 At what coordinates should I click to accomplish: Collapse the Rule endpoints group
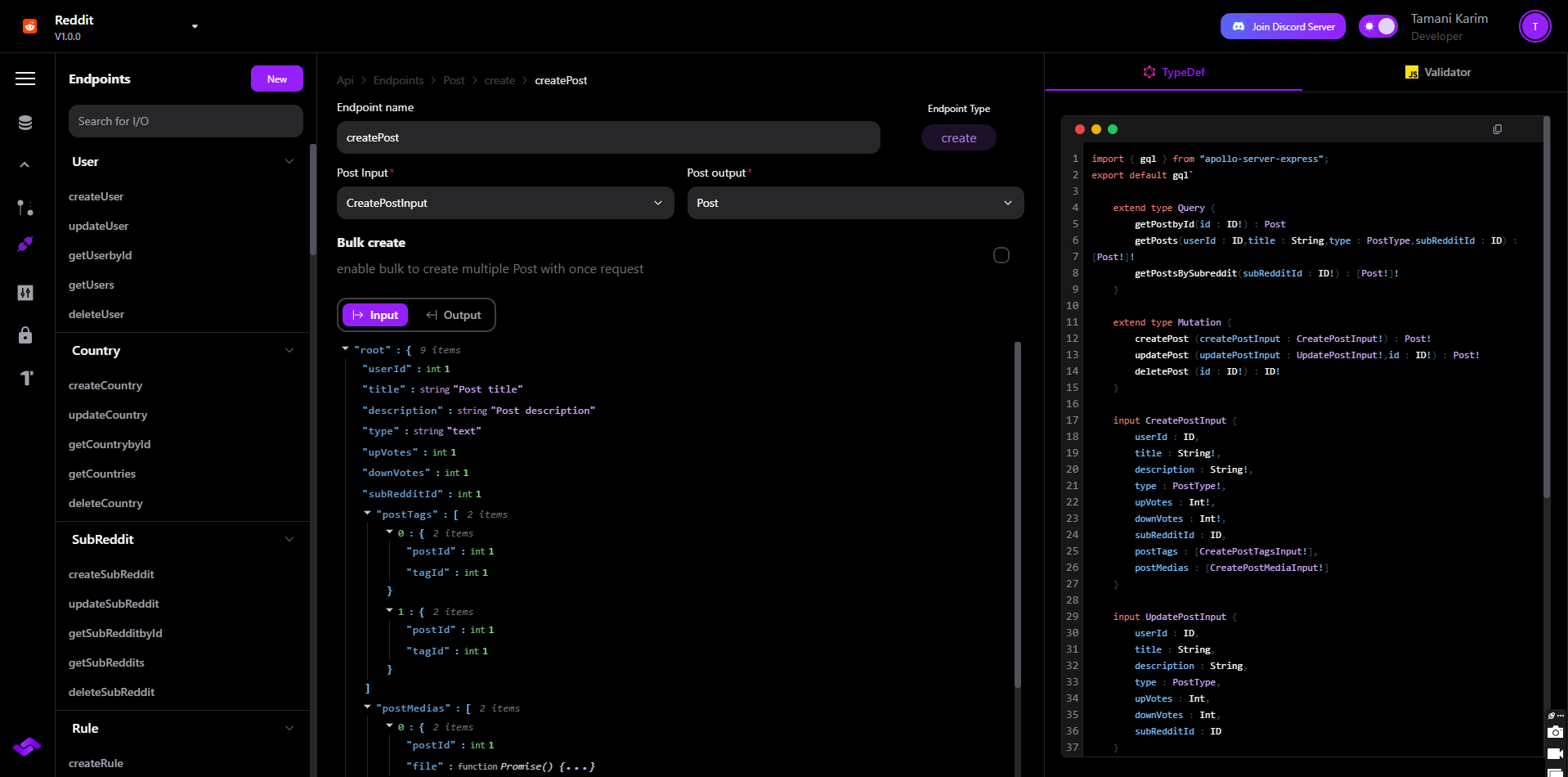289,728
